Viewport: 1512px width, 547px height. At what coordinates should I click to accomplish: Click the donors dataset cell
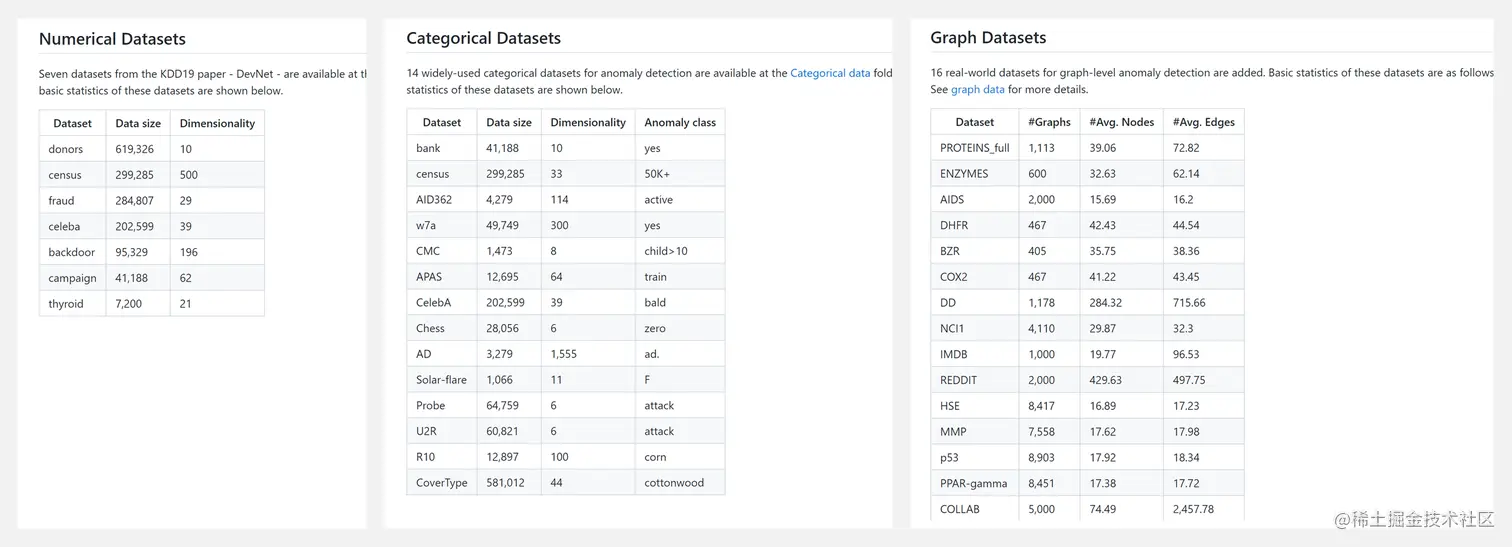point(66,149)
